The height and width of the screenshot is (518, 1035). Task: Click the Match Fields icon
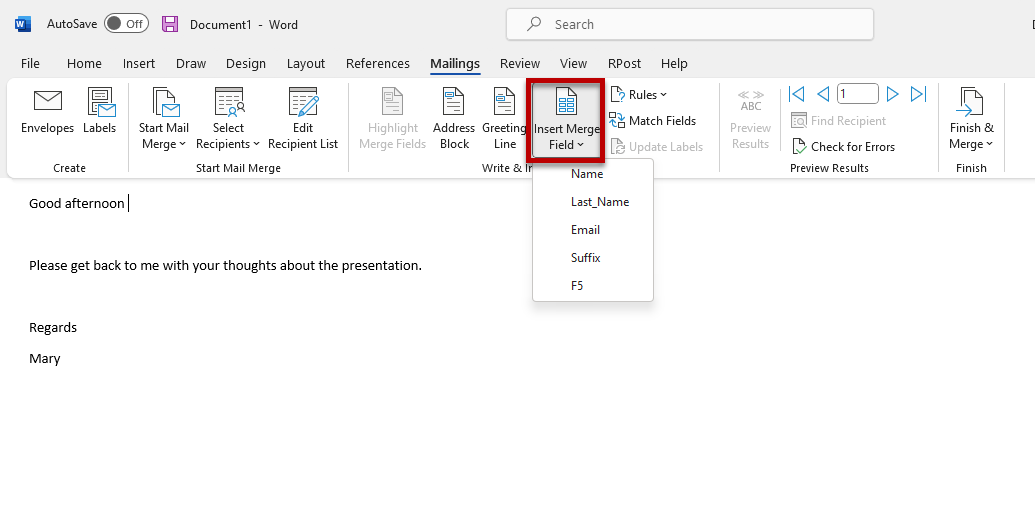pos(617,121)
